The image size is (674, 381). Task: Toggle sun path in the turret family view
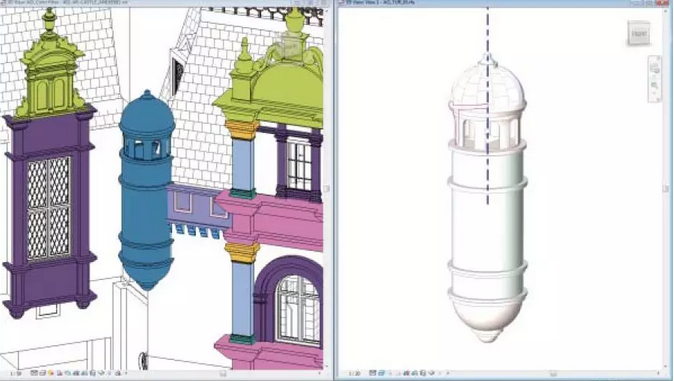pyautogui.click(x=390, y=373)
